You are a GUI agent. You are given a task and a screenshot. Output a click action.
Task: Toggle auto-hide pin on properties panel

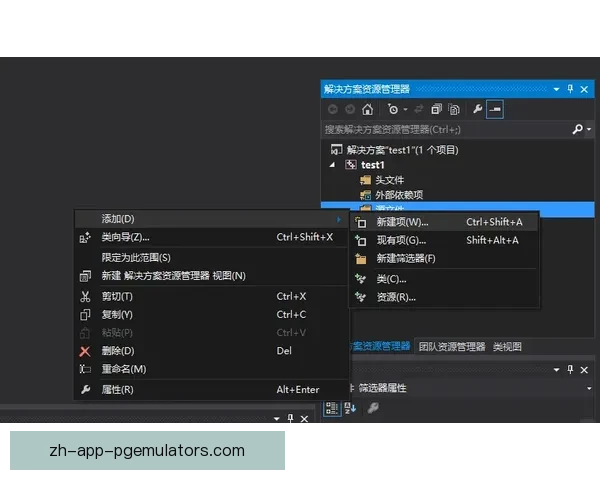tap(570, 370)
